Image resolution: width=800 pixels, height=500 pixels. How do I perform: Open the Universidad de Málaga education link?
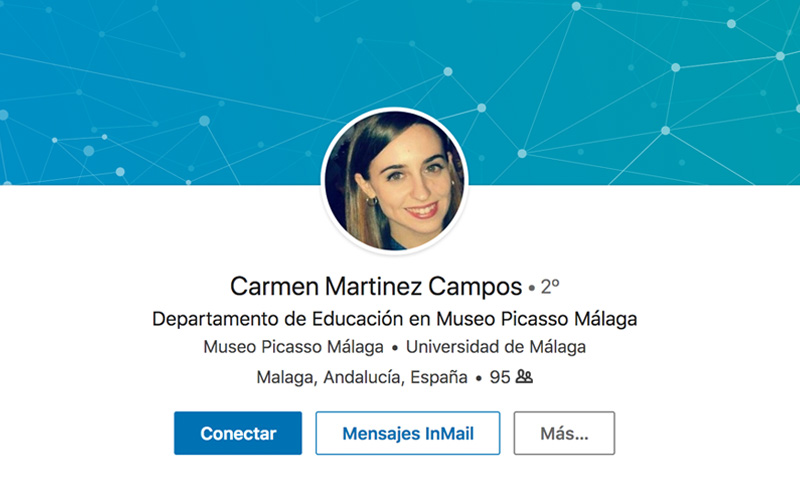(x=496, y=347)
